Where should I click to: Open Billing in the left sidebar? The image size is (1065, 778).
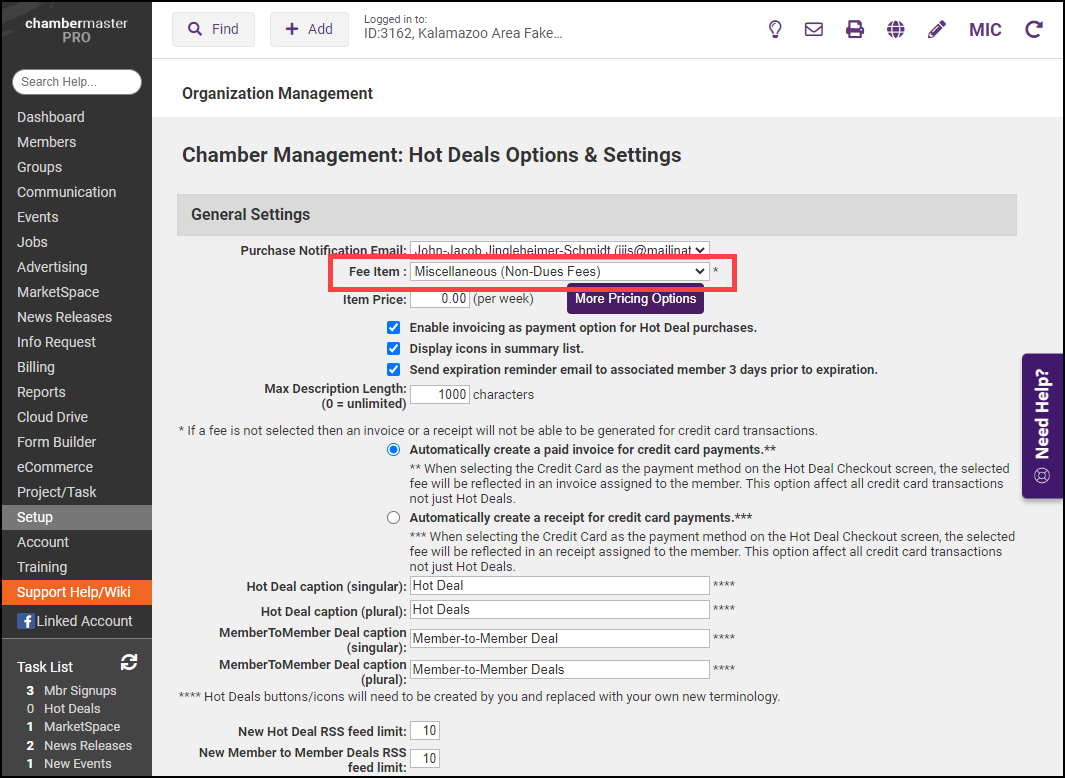[36, 367]
